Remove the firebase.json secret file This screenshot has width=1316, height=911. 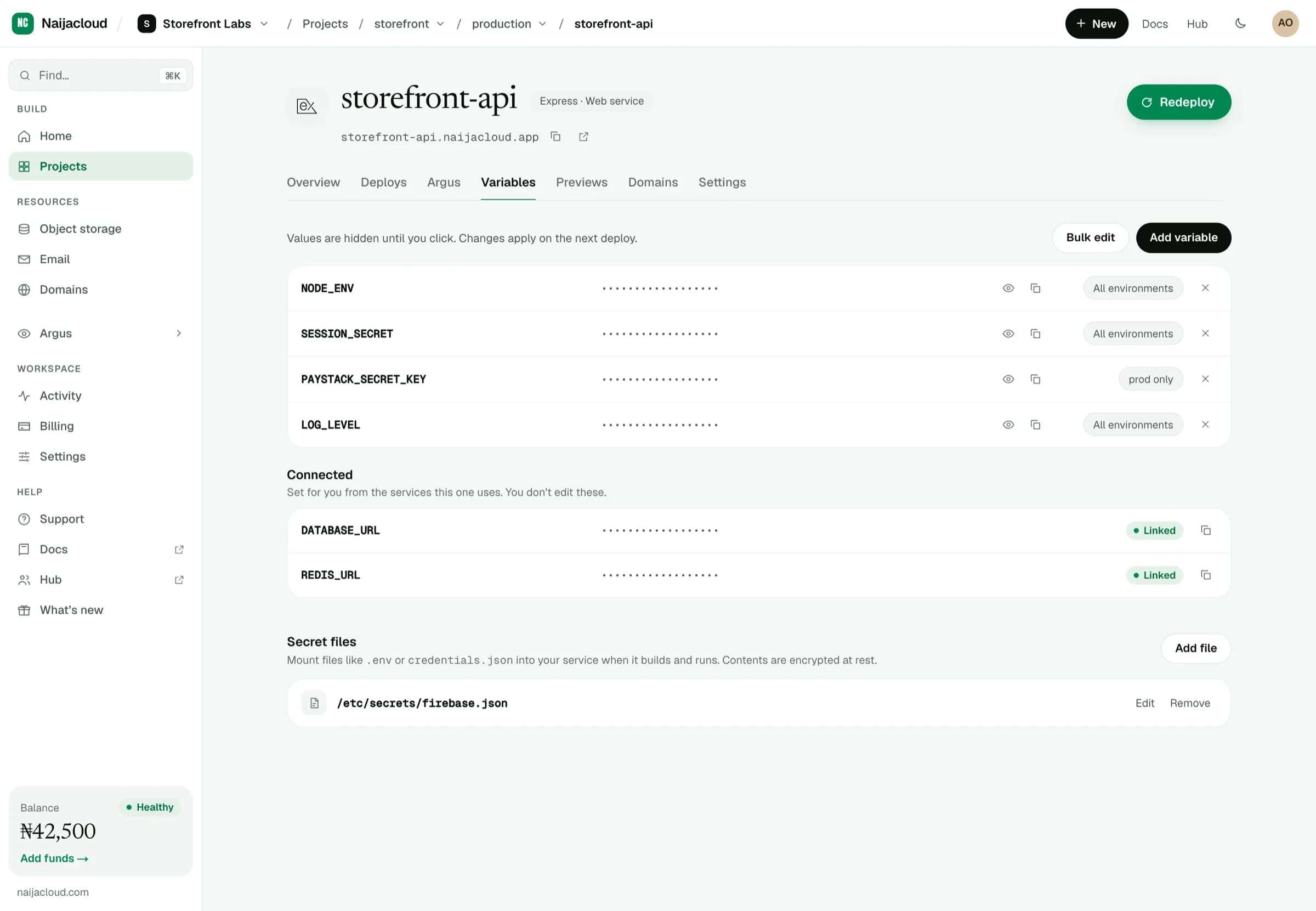pyautogui.click(x=1190, y=703)
